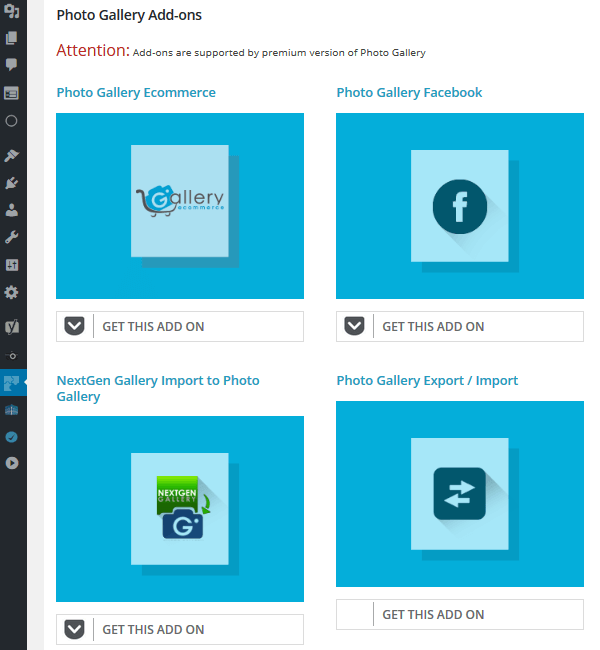This screenshot has width=600, height=650.
Task: Click the small dial icon below Yoast
Action: [12, 355]
